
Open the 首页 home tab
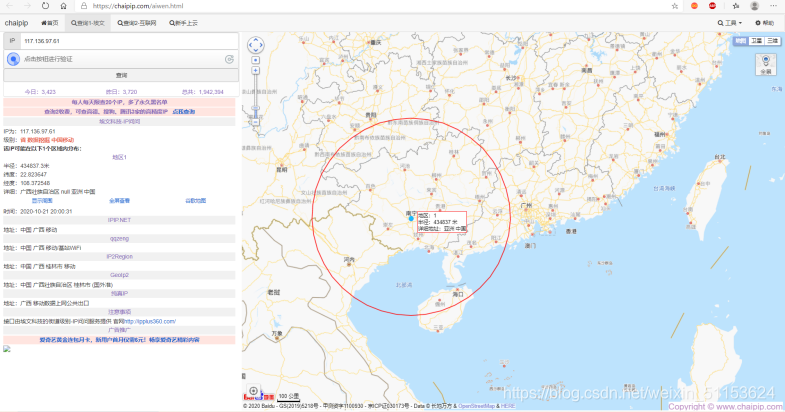tap(50, 23)
